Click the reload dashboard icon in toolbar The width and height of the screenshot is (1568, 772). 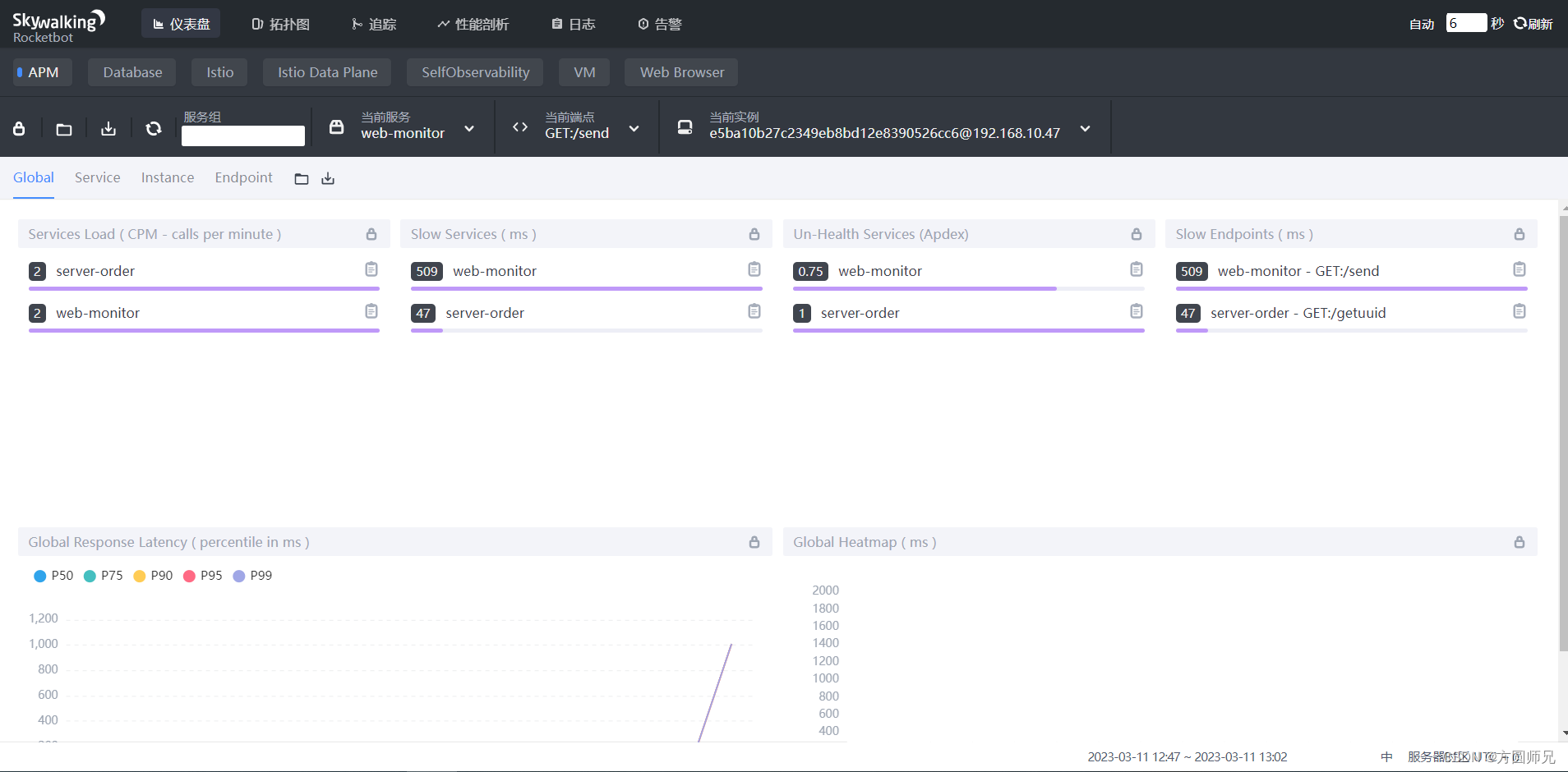click(x=154, y=129)
